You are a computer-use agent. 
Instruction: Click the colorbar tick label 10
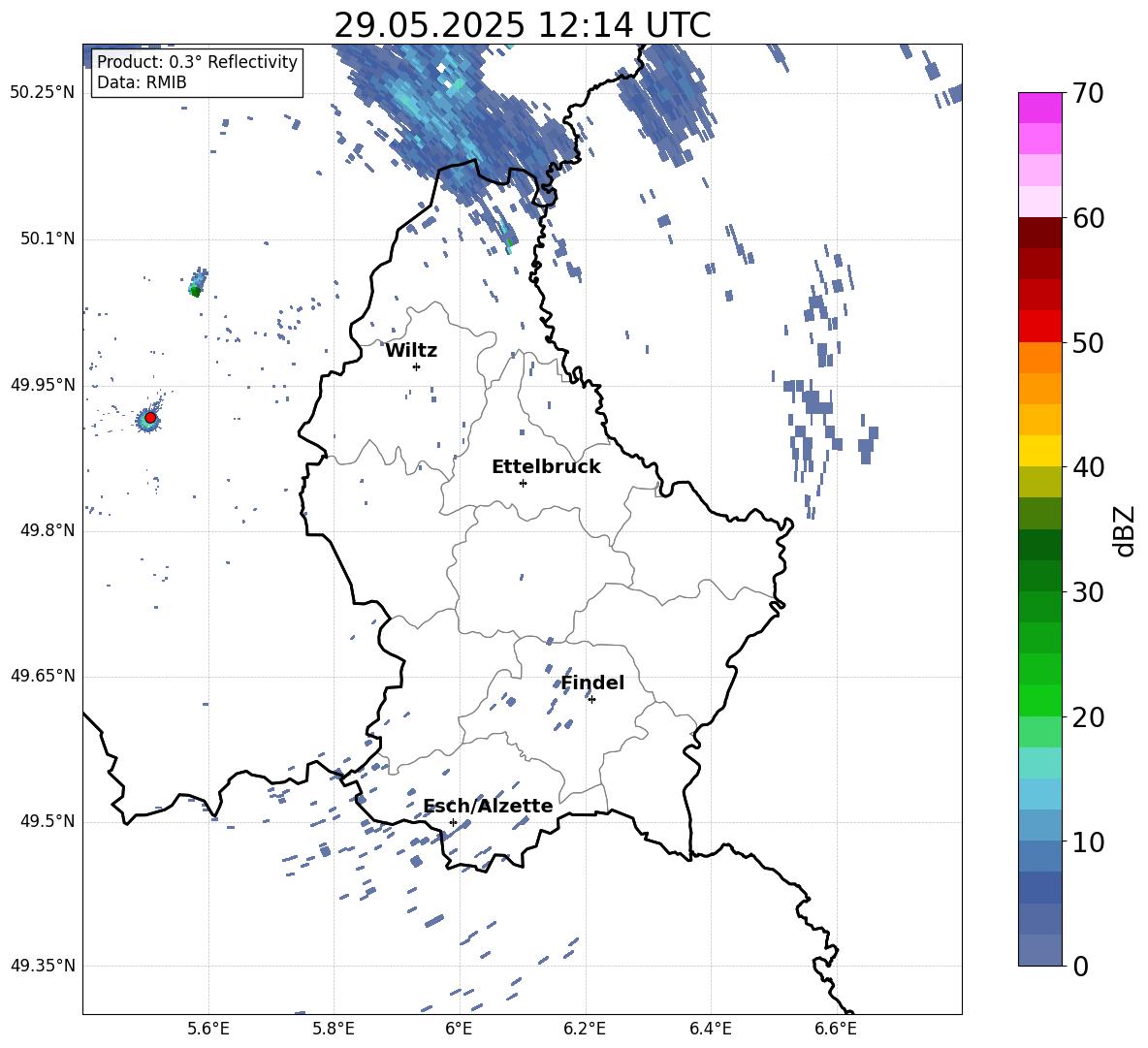coord(1088,842)
